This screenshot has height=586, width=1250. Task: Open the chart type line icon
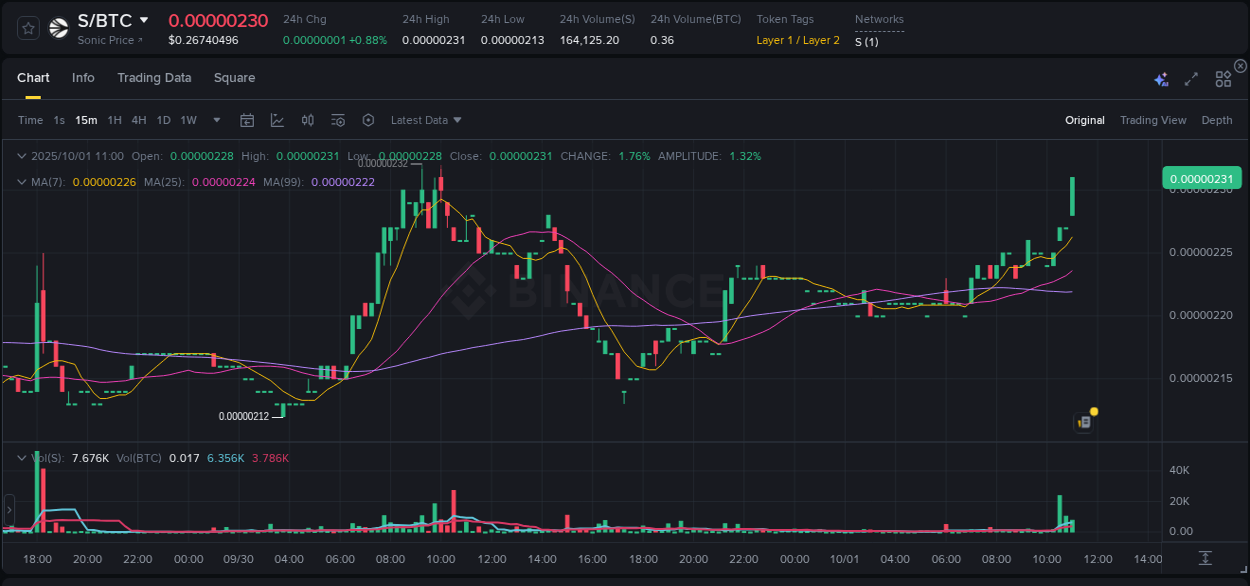[x=277, y=119]
